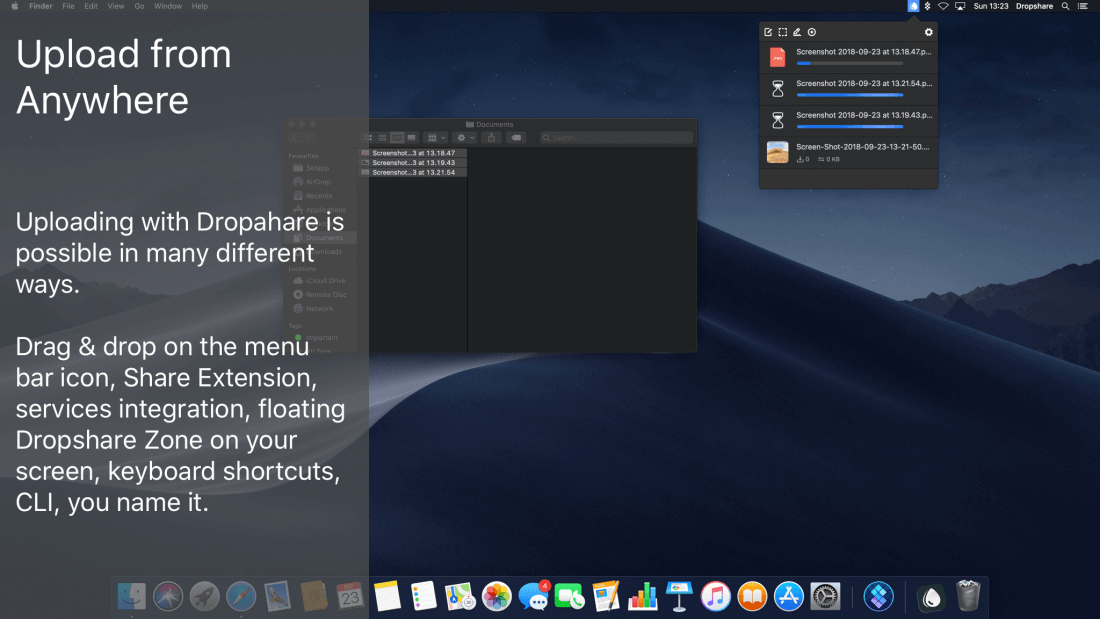Image resolution: width=1100 pixels, height=619 pixels.
Task: Click the red PNG file icon for 13.18.47 upload
Action: tap(777, 57)
